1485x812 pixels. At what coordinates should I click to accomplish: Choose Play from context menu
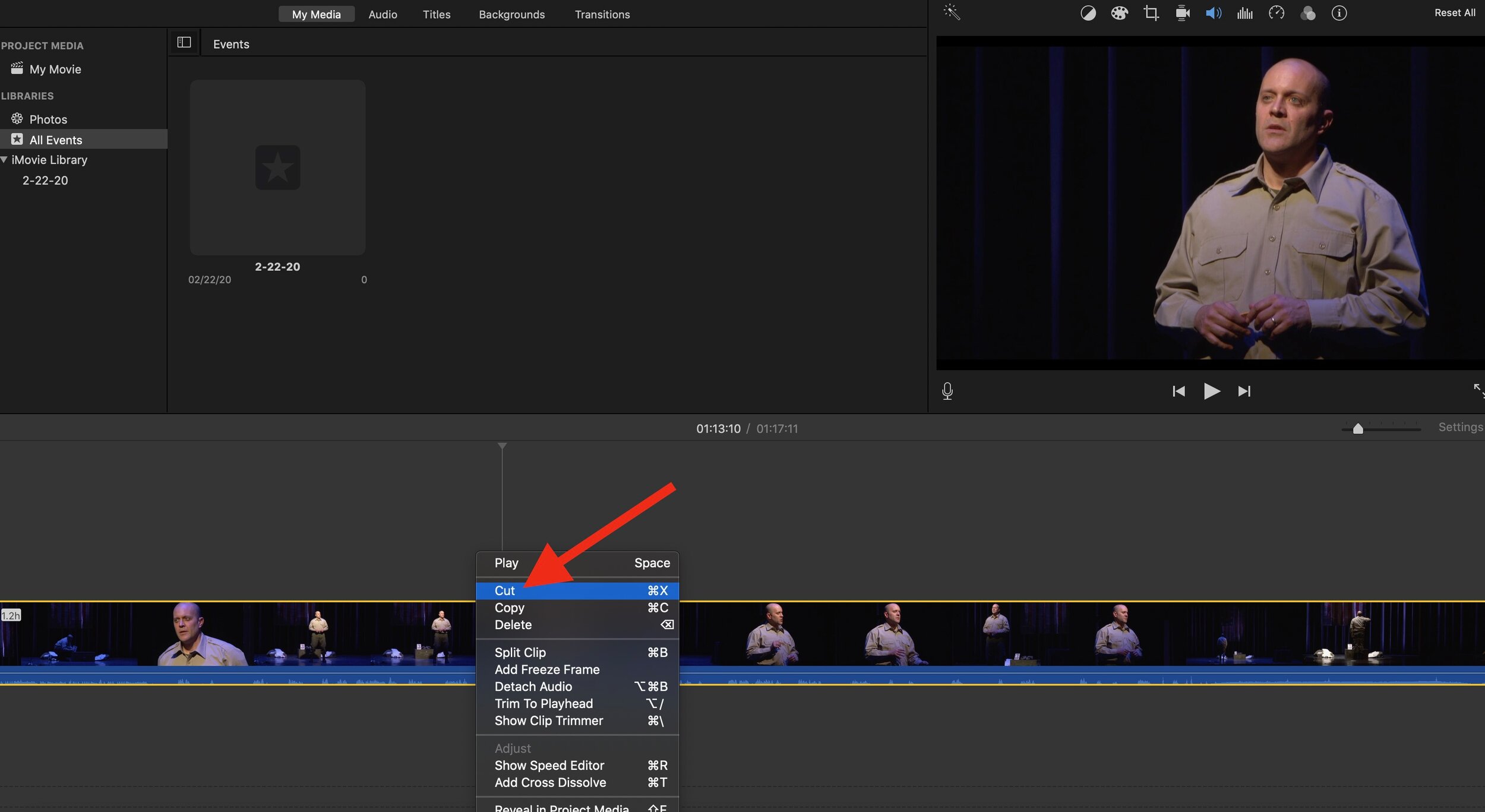[577, 563]
